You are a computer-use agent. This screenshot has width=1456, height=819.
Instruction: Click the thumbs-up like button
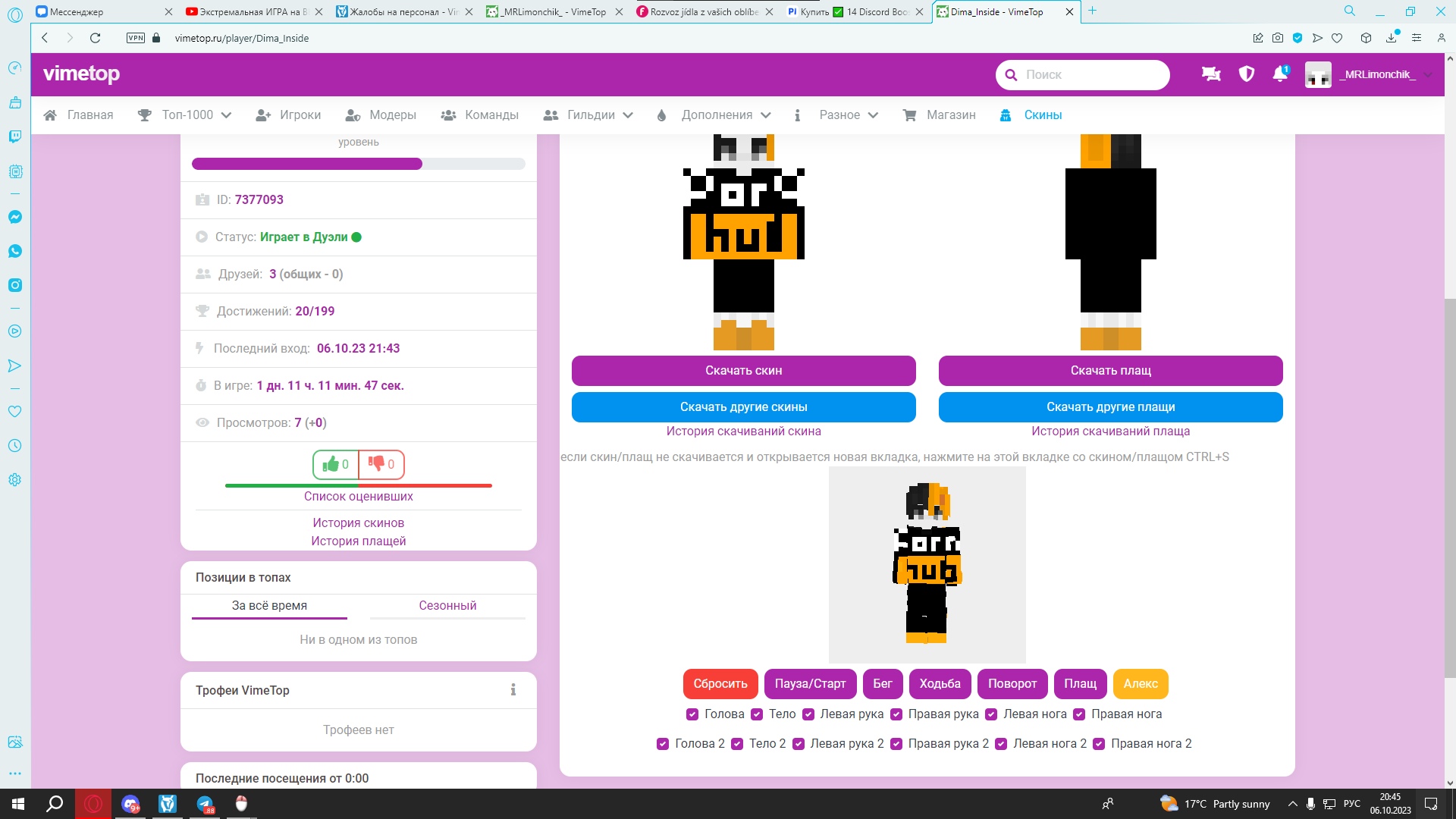pyautogui.click(x=335, y=464)
